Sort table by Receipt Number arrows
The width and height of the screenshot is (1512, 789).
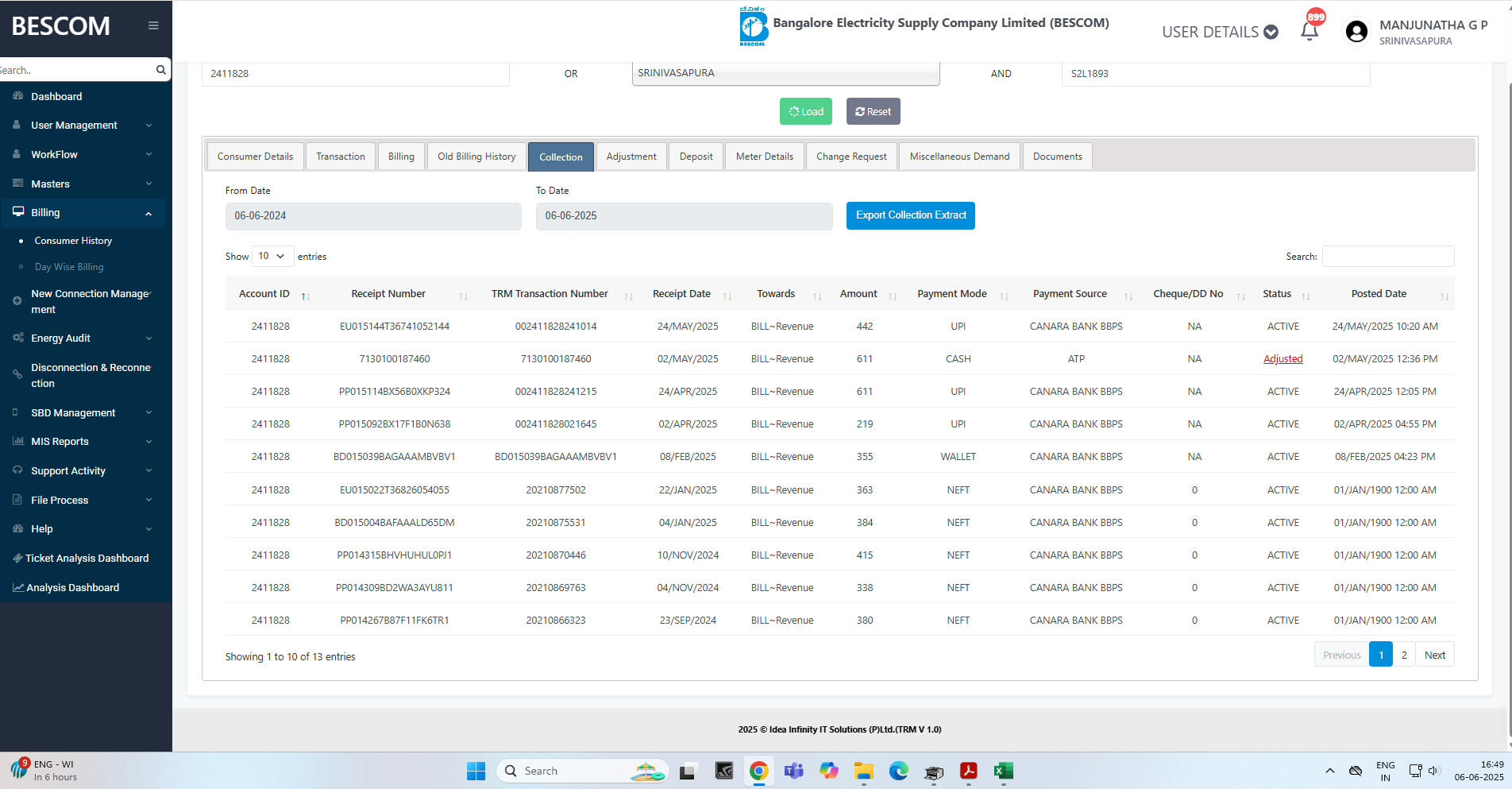464,296
